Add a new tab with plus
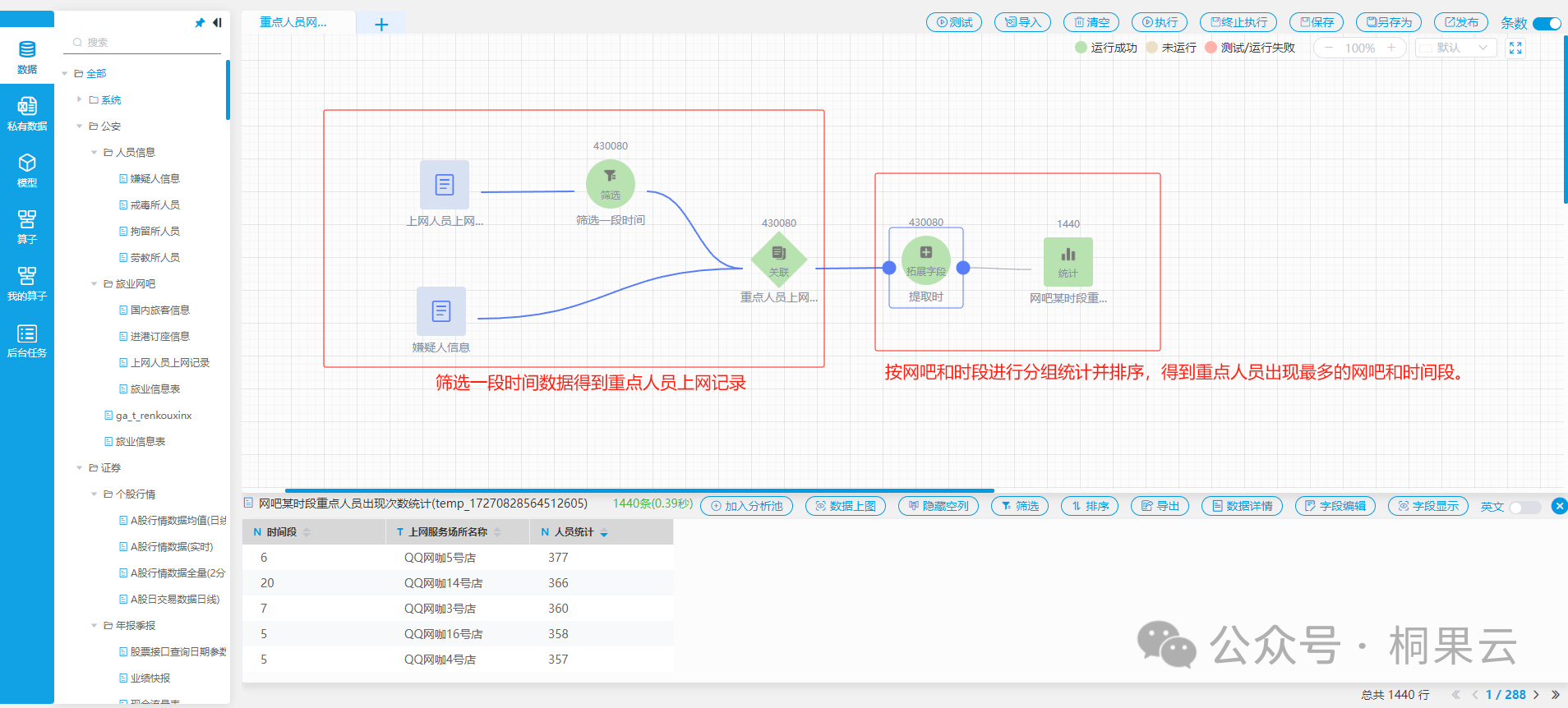This screenshot has height=708, width=1568. (x=381, y=25)
